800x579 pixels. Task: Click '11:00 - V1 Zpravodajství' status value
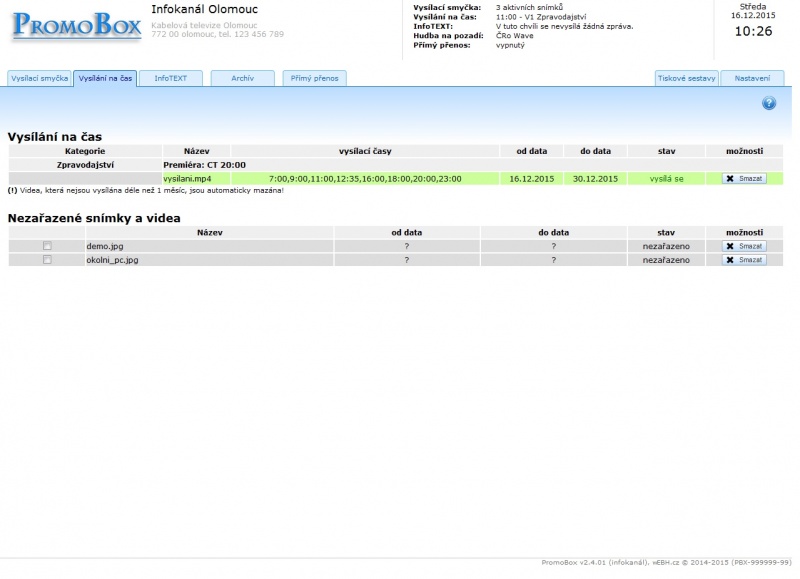541,17
